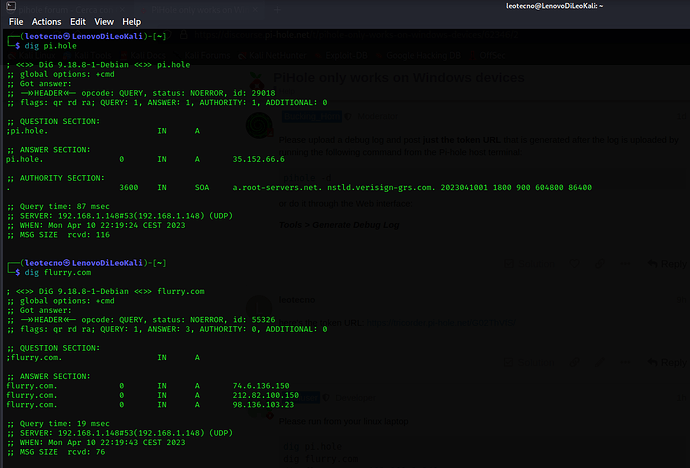Open the Kali Forums bookmark in the browser
The height and width of the screenshot is (468, 690).
tap(203, 55)
